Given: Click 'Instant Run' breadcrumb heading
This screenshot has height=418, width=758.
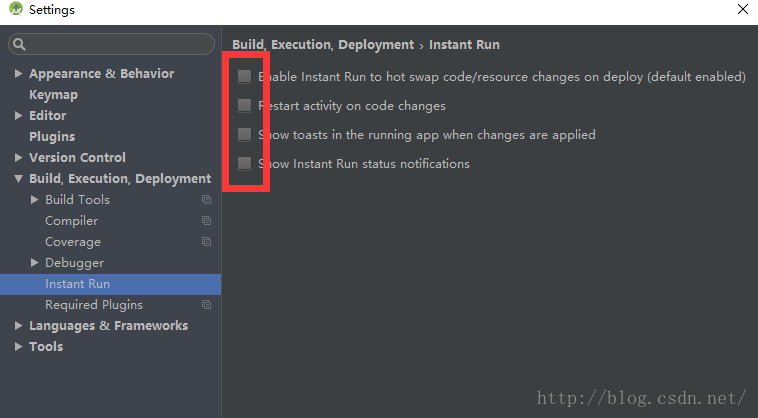Looking at the screenshot, I should tap(464, 44).
